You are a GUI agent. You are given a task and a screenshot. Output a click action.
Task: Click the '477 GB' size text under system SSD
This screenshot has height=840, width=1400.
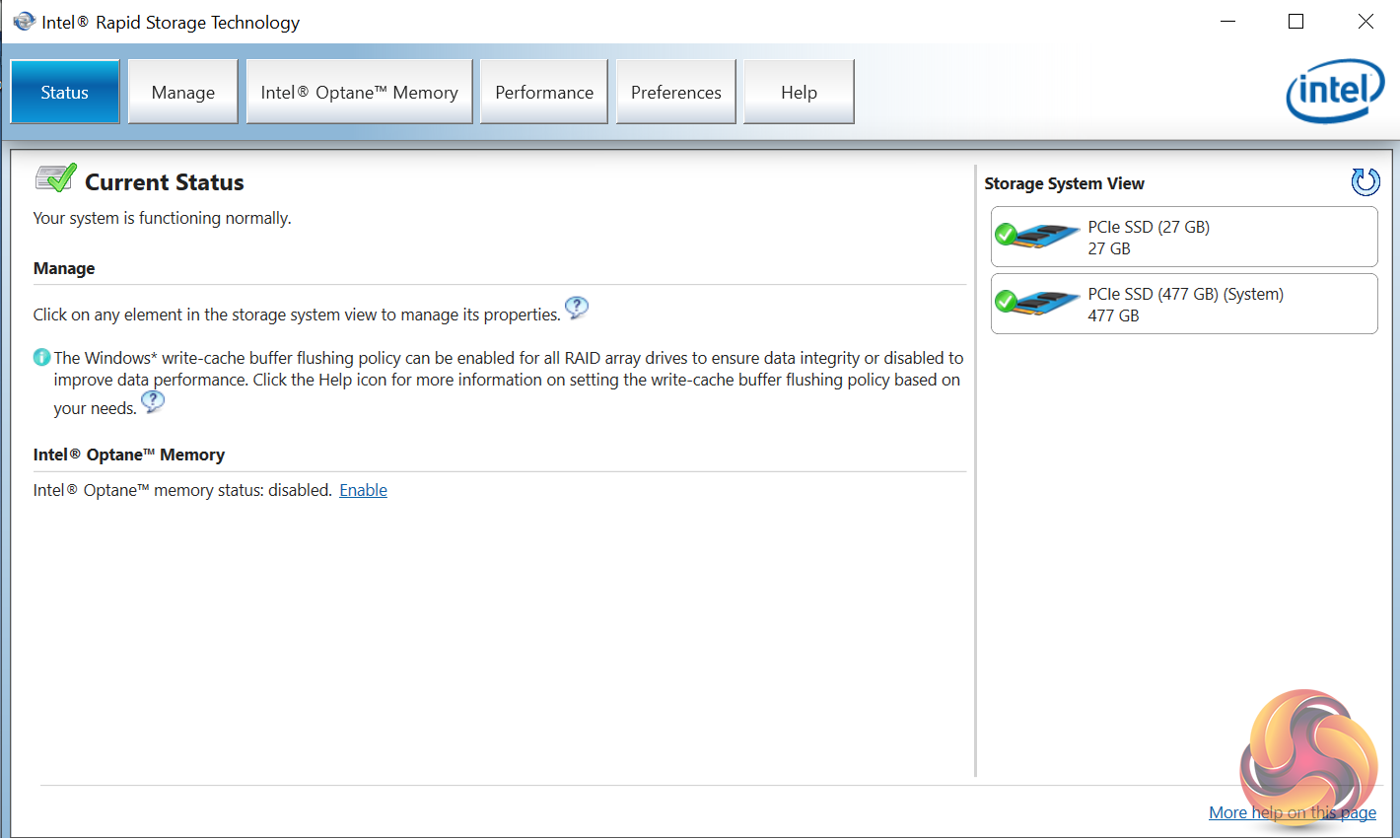(x=1113, y=315)
